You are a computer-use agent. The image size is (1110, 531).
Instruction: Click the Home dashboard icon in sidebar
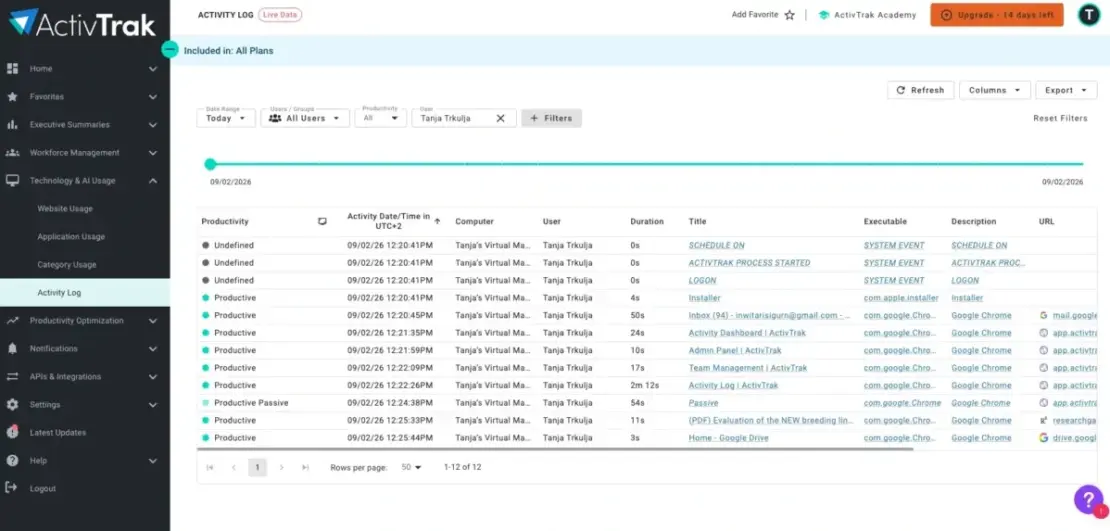coord(12,69)
